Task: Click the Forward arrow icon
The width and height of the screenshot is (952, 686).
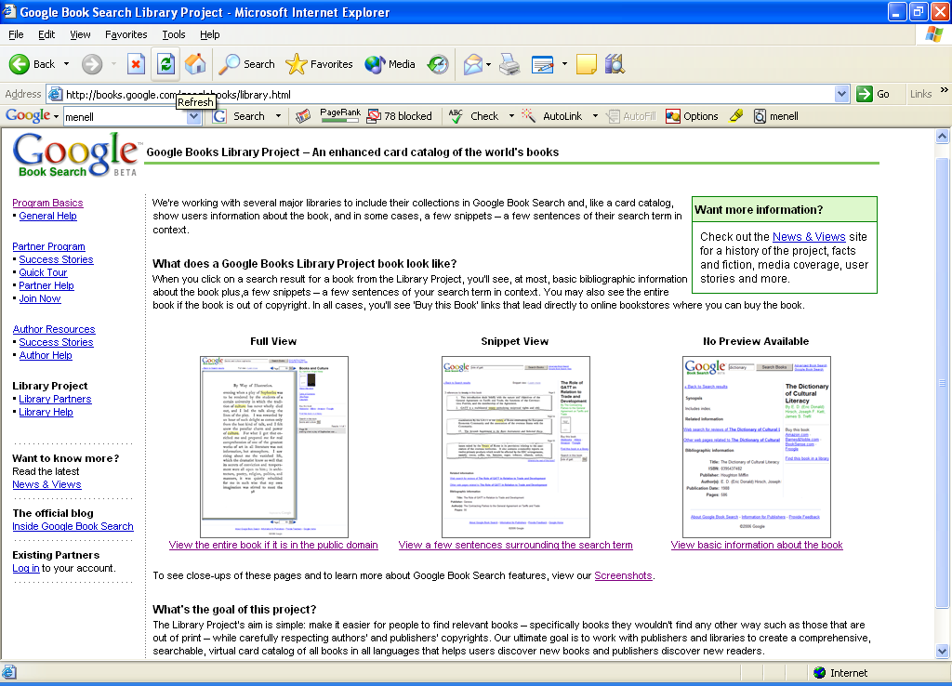Action: (x=92, y=64)
